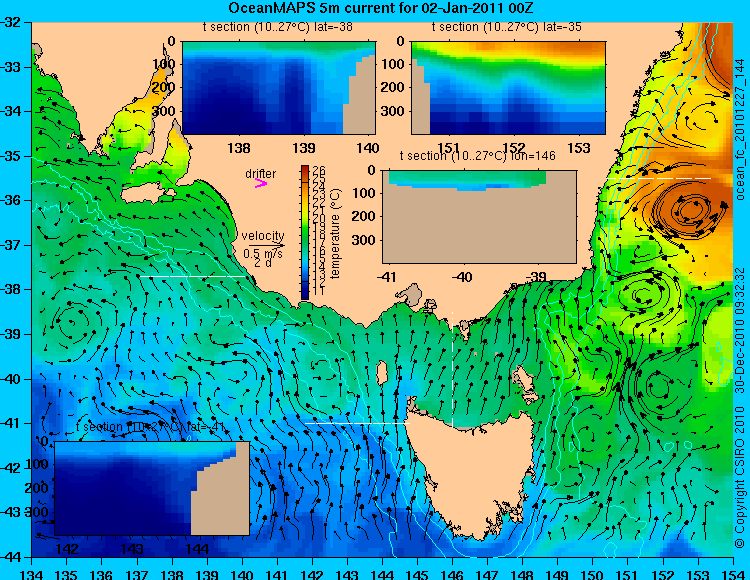The height and width of the screenshot is (580, 750).
Task: Click the "26" value on temperature colorbar
Action: (319, 171)
